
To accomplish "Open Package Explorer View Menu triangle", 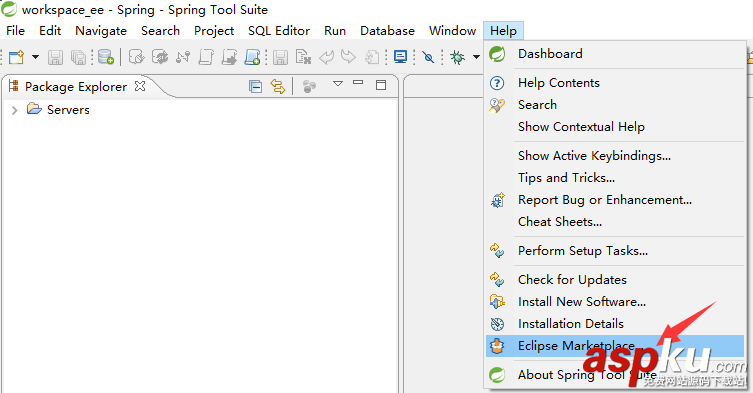I will [338, 84].
